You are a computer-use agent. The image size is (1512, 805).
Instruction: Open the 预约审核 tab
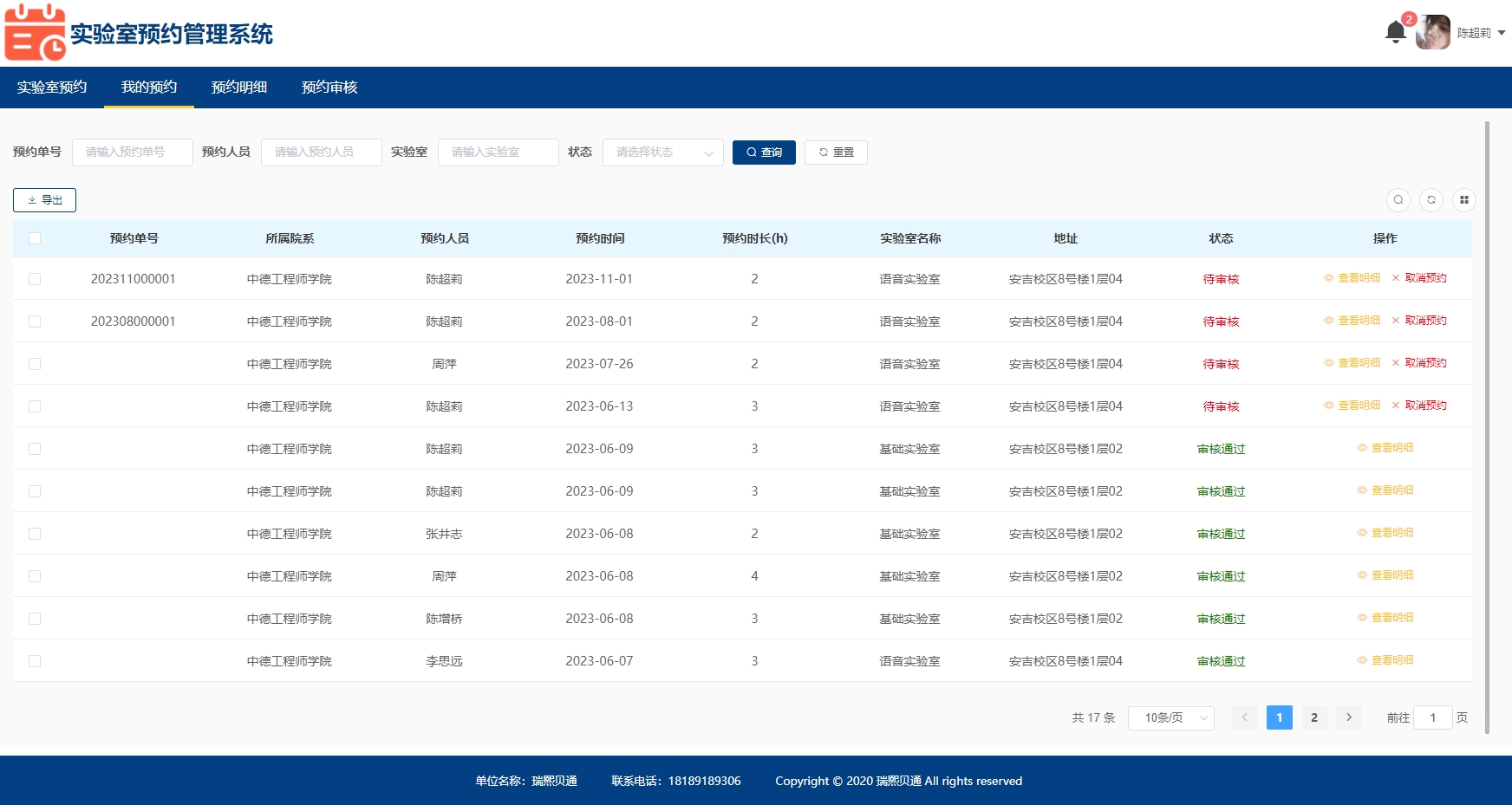pyautogui.click(x=329, y=88)
